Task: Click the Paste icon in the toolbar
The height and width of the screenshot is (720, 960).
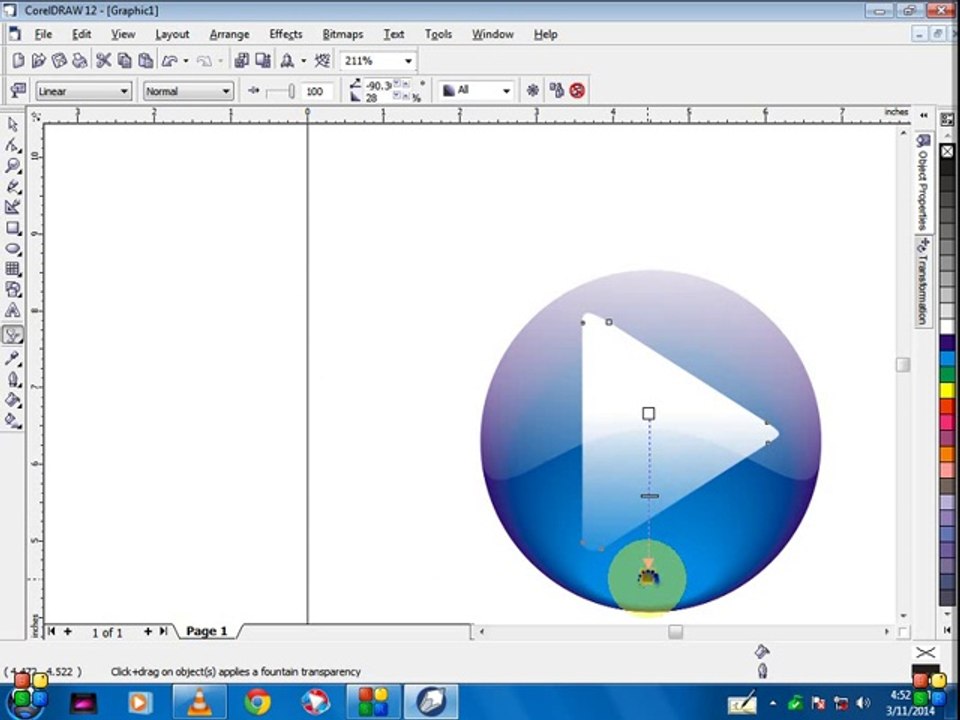Action: [145, 60]
